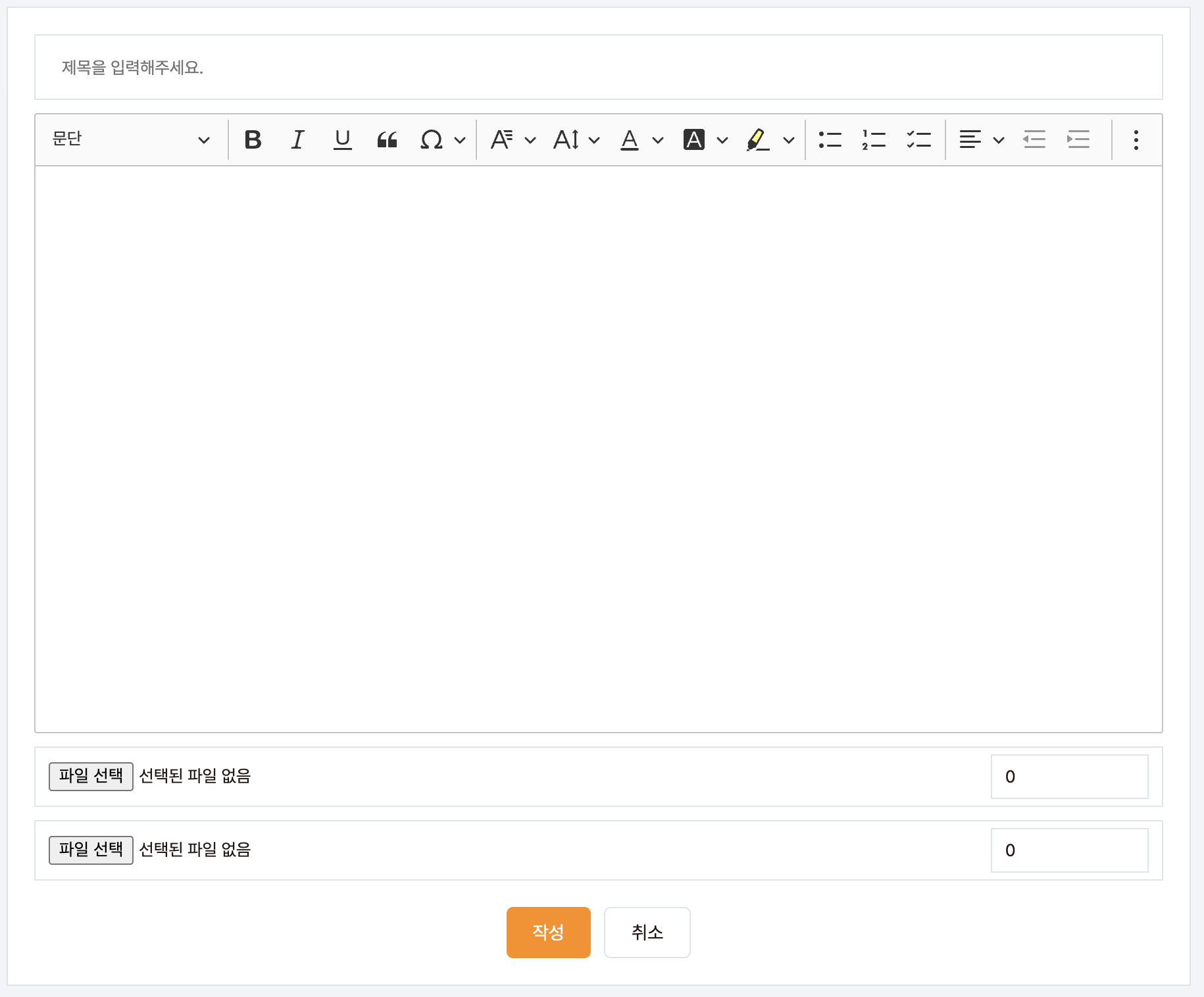Show more toolbar items
1204x997 pixels.
[x=1136, y=139]
